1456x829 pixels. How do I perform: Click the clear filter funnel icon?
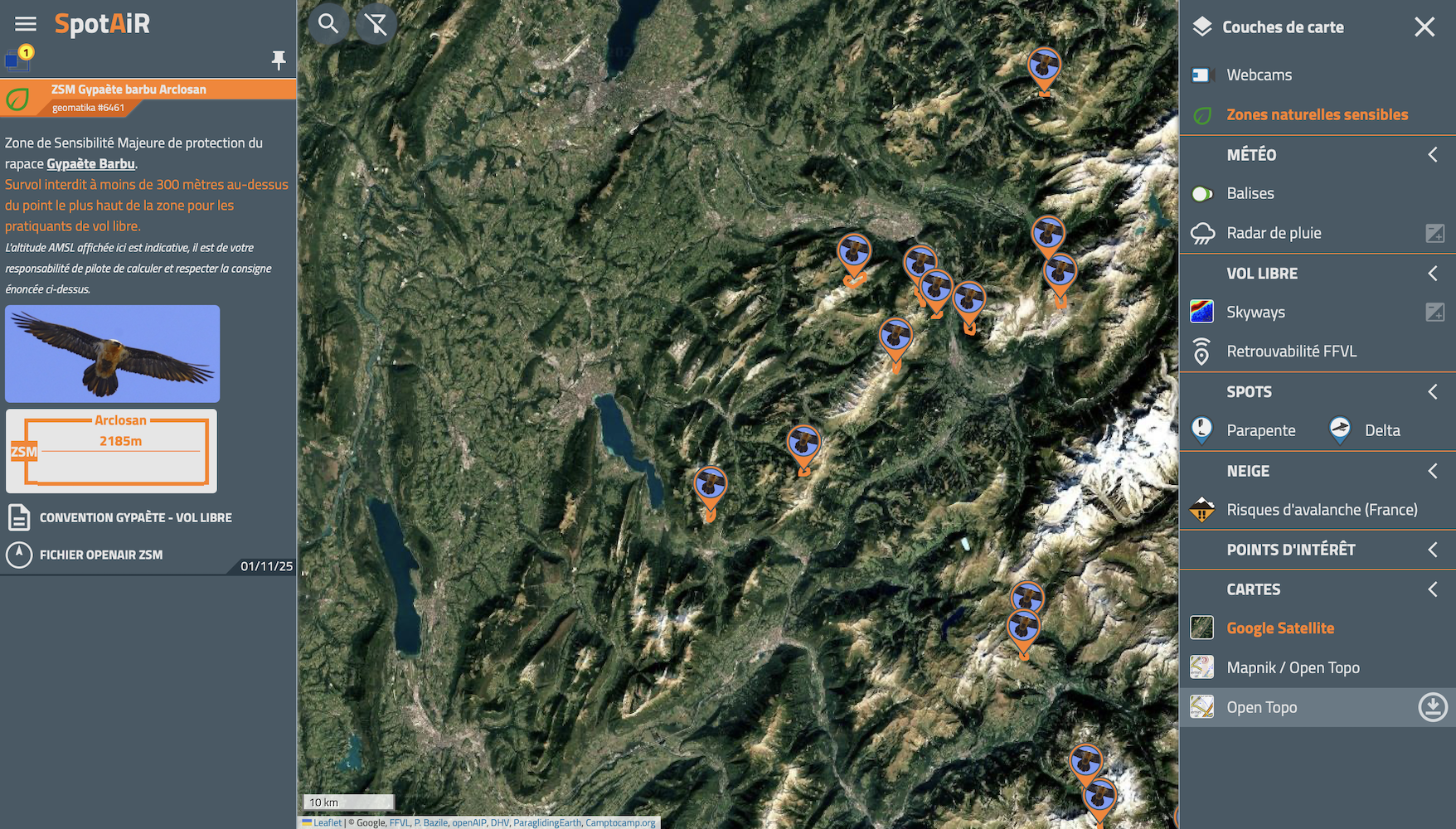coord(376,24)
